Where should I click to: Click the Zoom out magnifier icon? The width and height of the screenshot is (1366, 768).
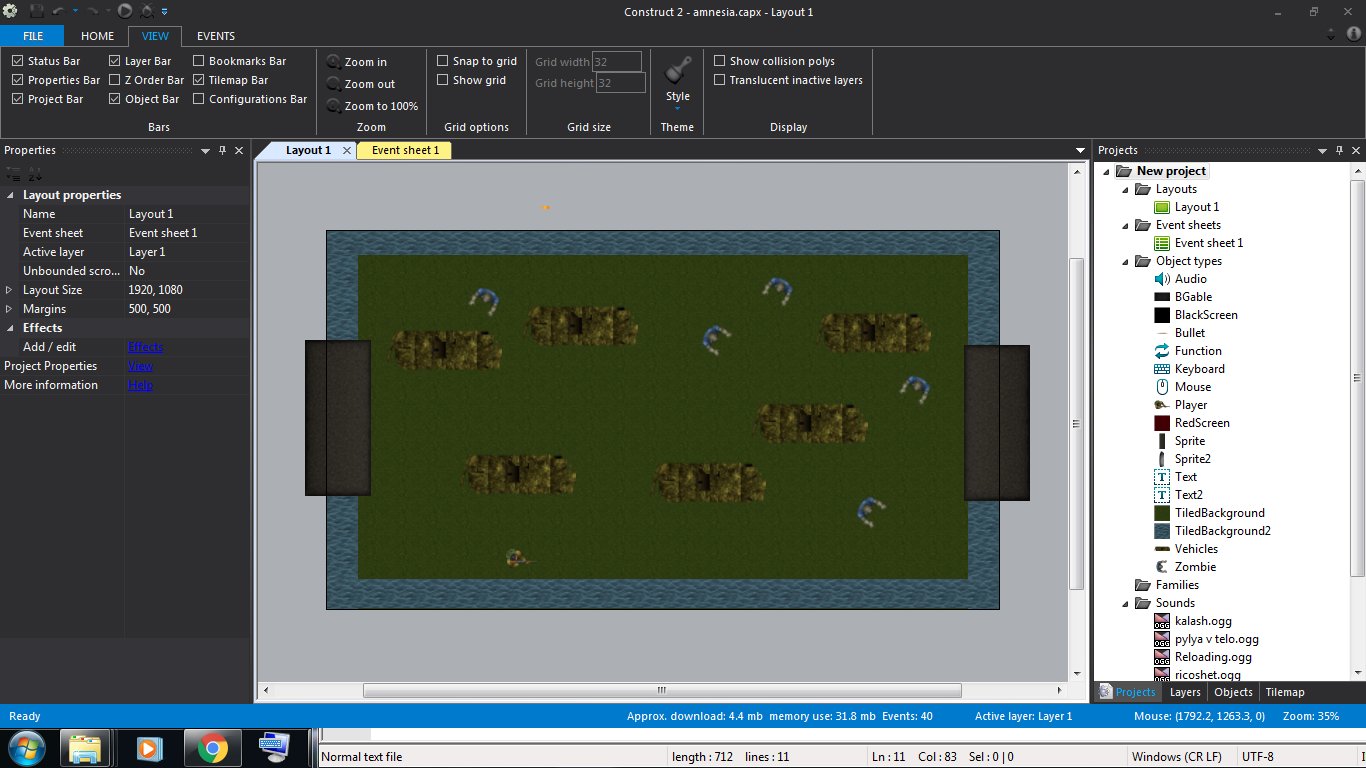[334, 84]
